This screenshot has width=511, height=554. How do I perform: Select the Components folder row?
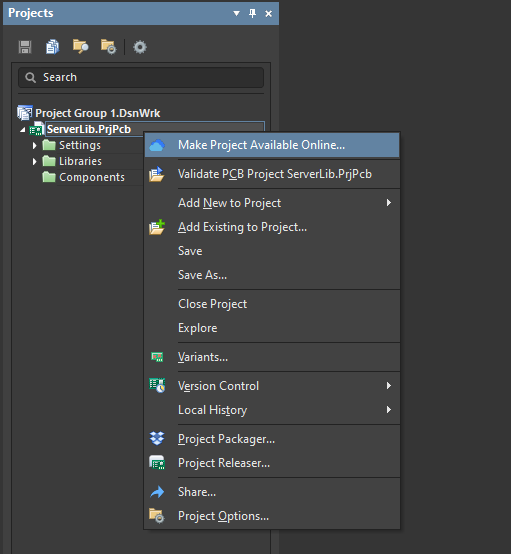tap(92, 177)
